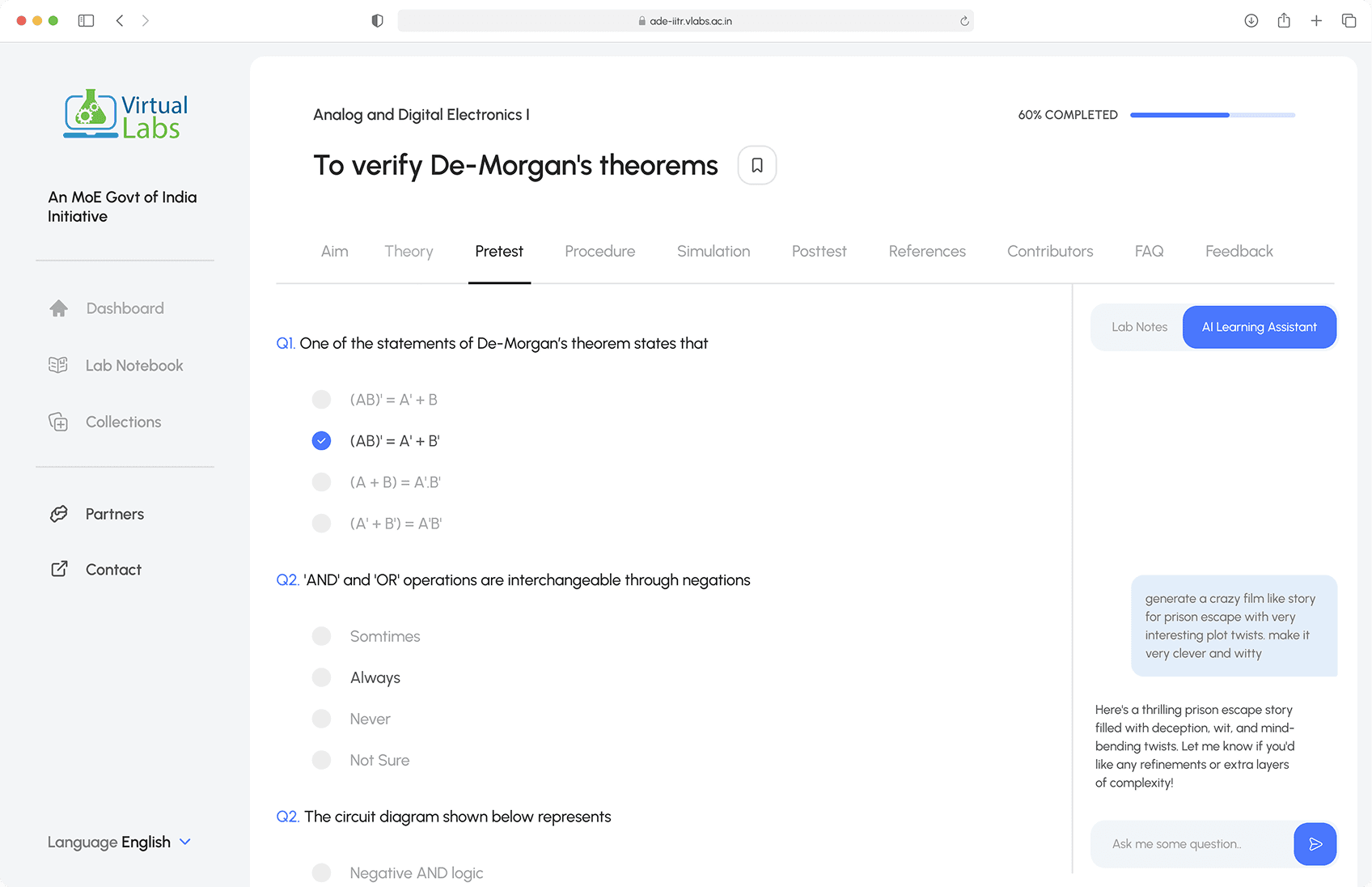Bookmark this experiment with the bookmark icon
The image size is (1372, 887).
point(757,165)
